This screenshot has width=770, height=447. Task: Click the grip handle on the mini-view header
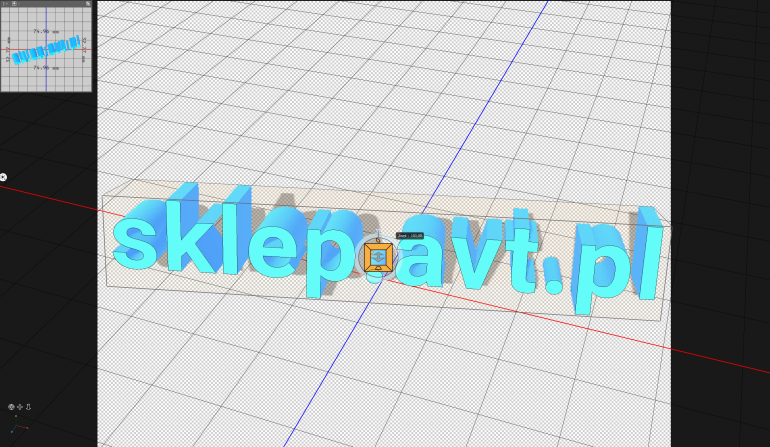[x=5, y=3]
